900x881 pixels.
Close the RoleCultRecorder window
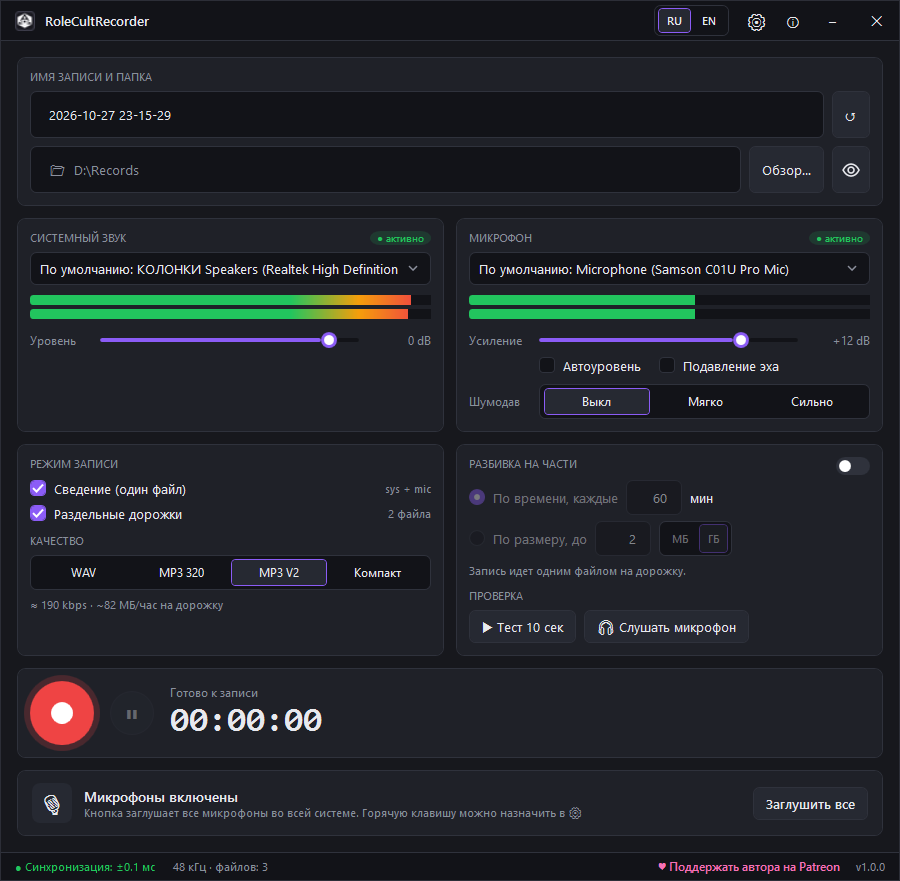coord(876,21)
